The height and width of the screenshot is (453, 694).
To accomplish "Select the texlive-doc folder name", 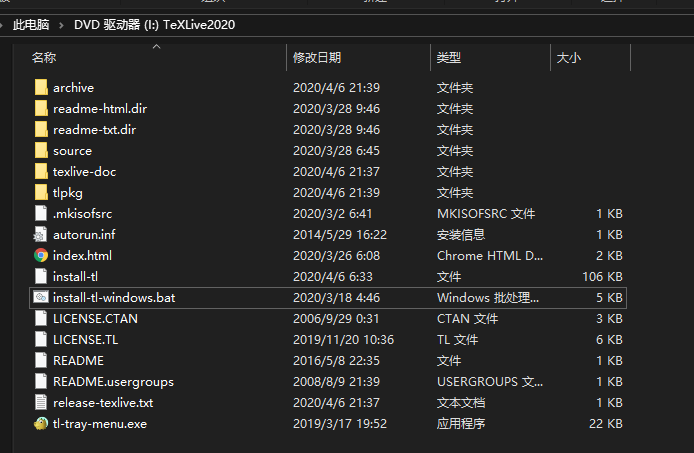I will pyautogui.click(x=85, y=172).
